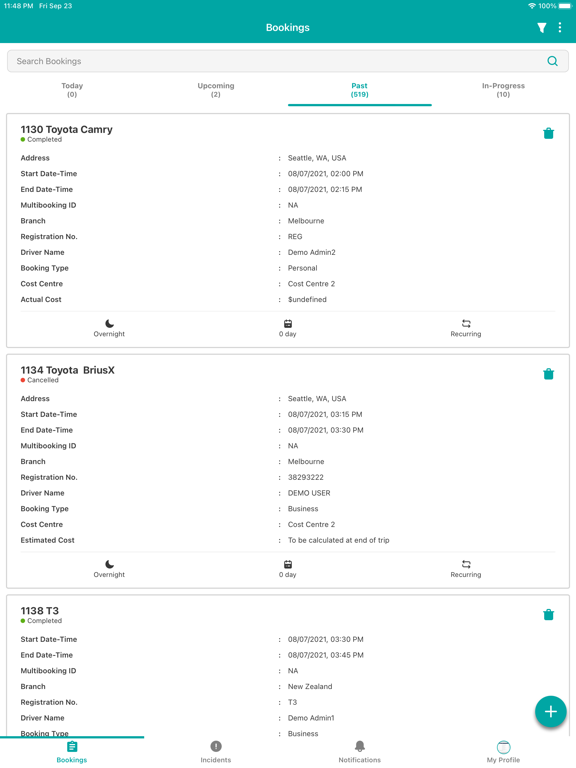Switch to the In-Progress tab
Screen dimensions: 576x768
[503, 90]
